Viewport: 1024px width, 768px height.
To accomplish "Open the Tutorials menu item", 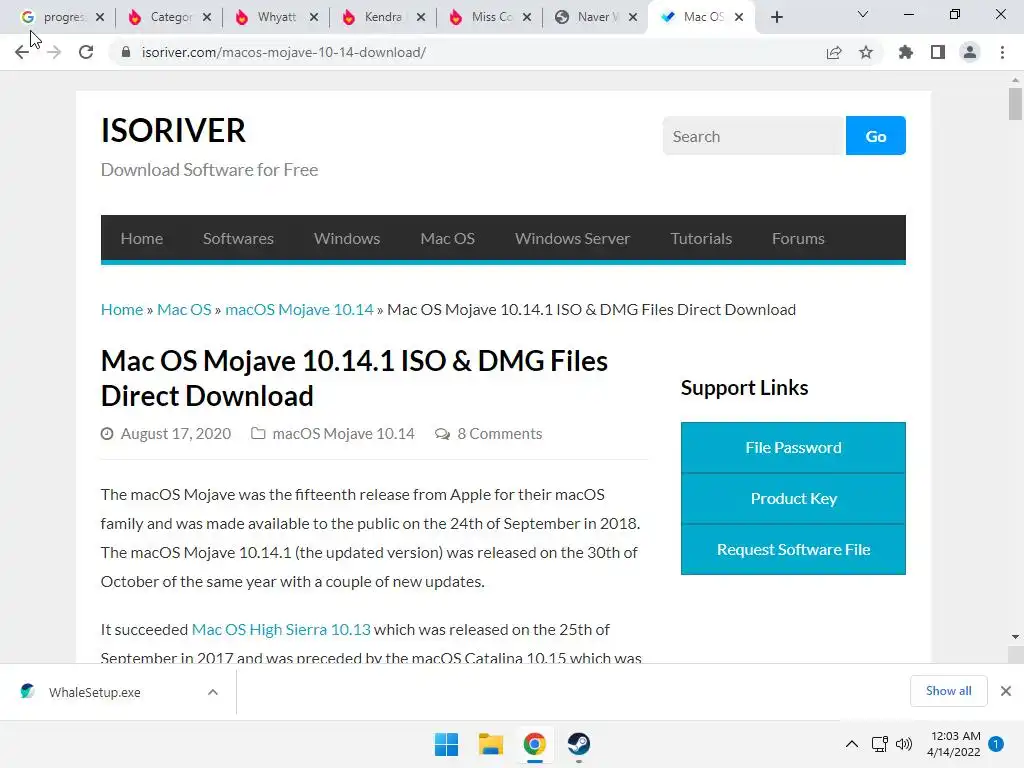I will tap(701, 238).
